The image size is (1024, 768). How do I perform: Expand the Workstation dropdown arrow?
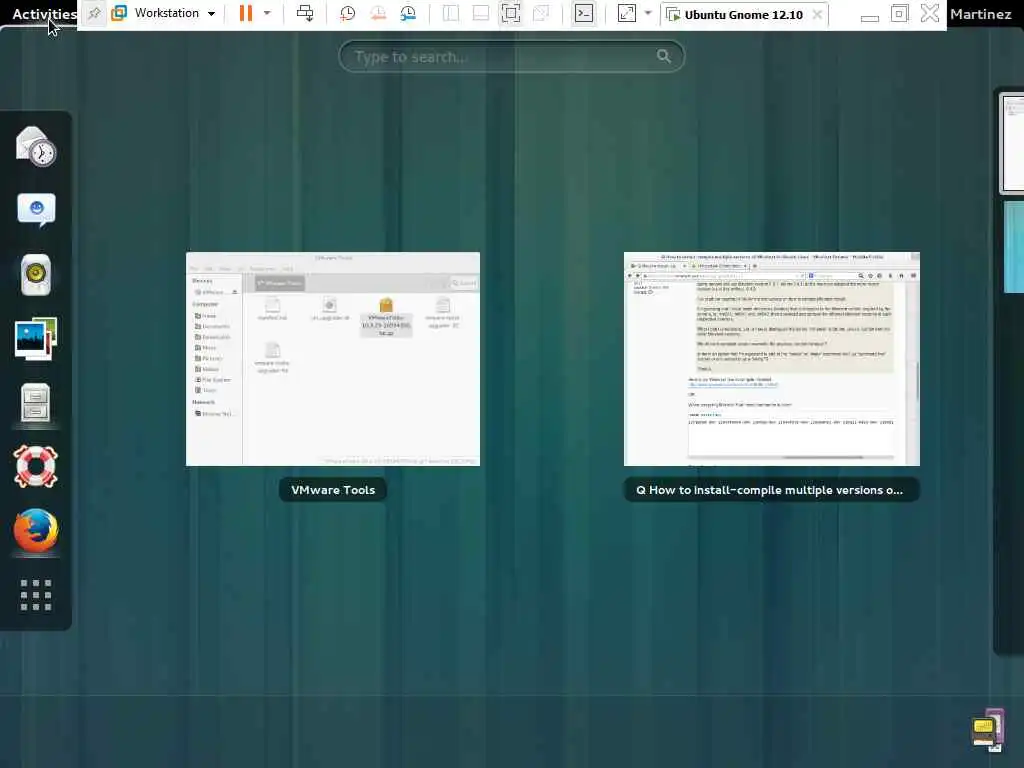(x=212, y=13)
